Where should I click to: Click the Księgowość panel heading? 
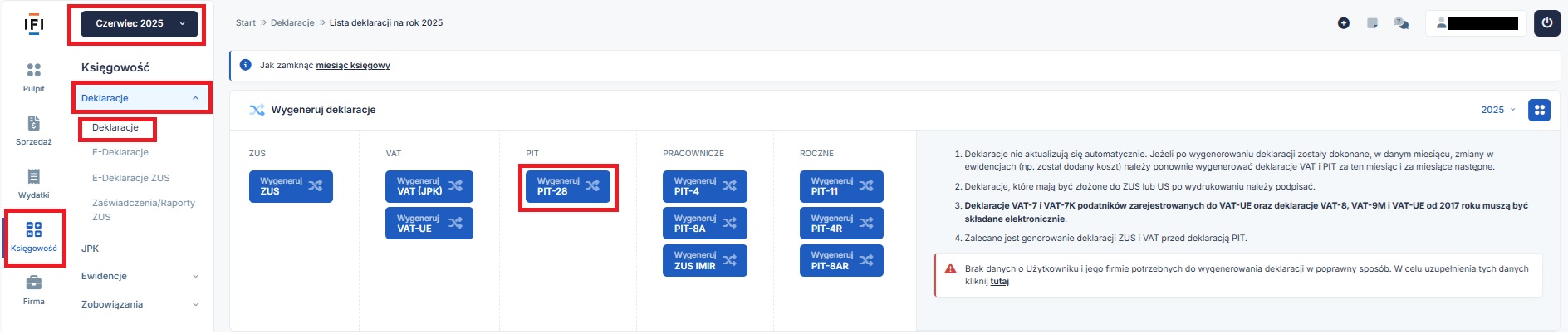pyautogui.click(x=115, y=67)
